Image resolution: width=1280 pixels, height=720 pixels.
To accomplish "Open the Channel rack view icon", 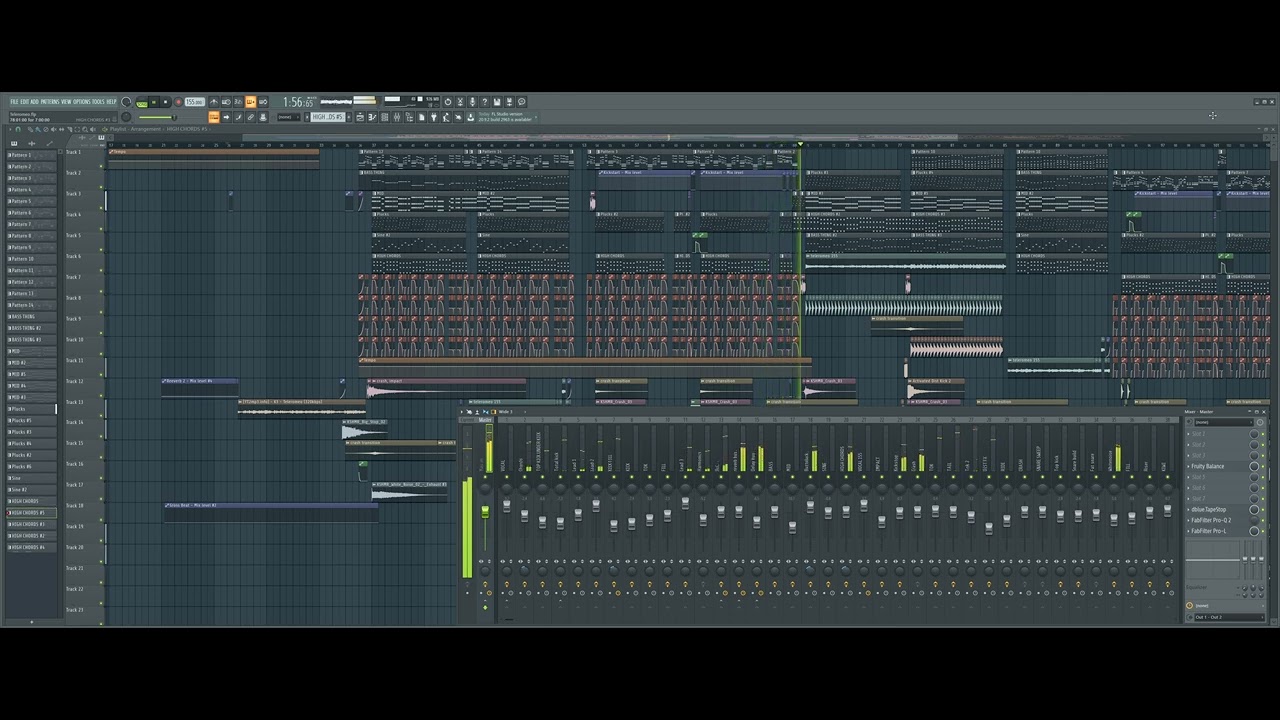I will pyautogui.click(x=384, y=117).
